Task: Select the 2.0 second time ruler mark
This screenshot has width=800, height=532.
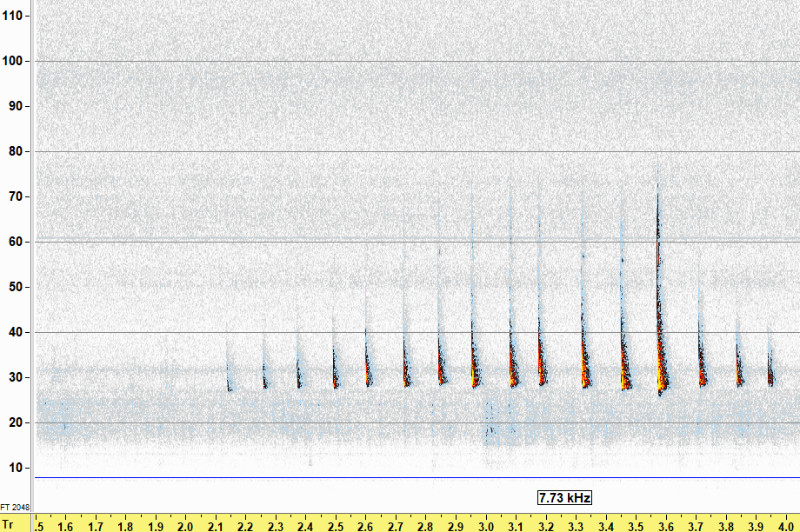Action: click(185, 524)
